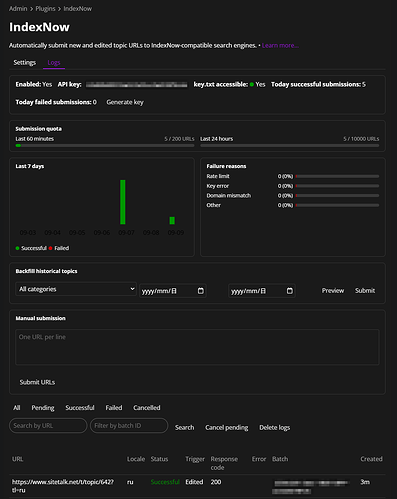Click the blurred API key value
397x499 pixels.
(x=137, y=85)
